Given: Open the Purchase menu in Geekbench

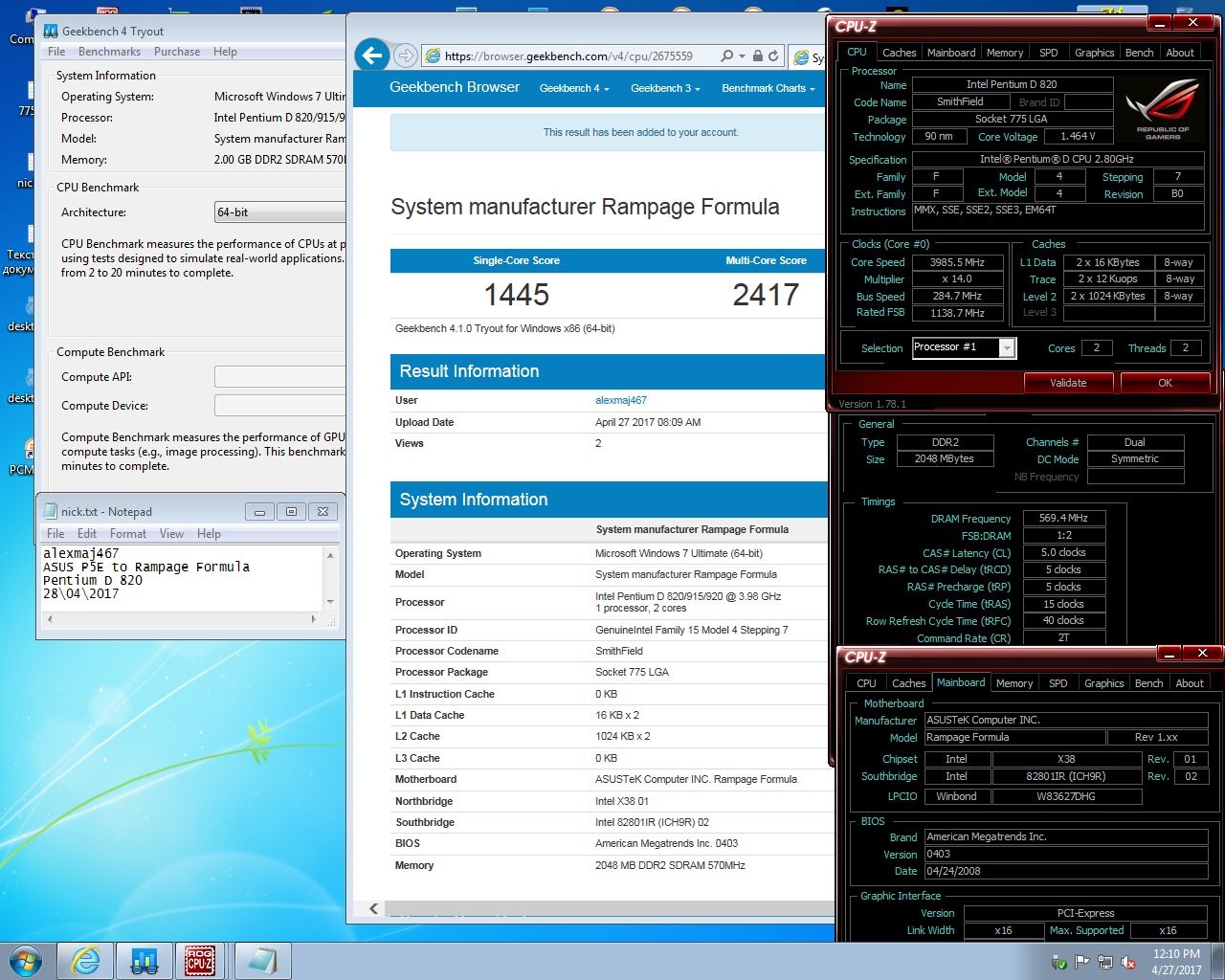Looking at the screenshot, I should 177,52.
